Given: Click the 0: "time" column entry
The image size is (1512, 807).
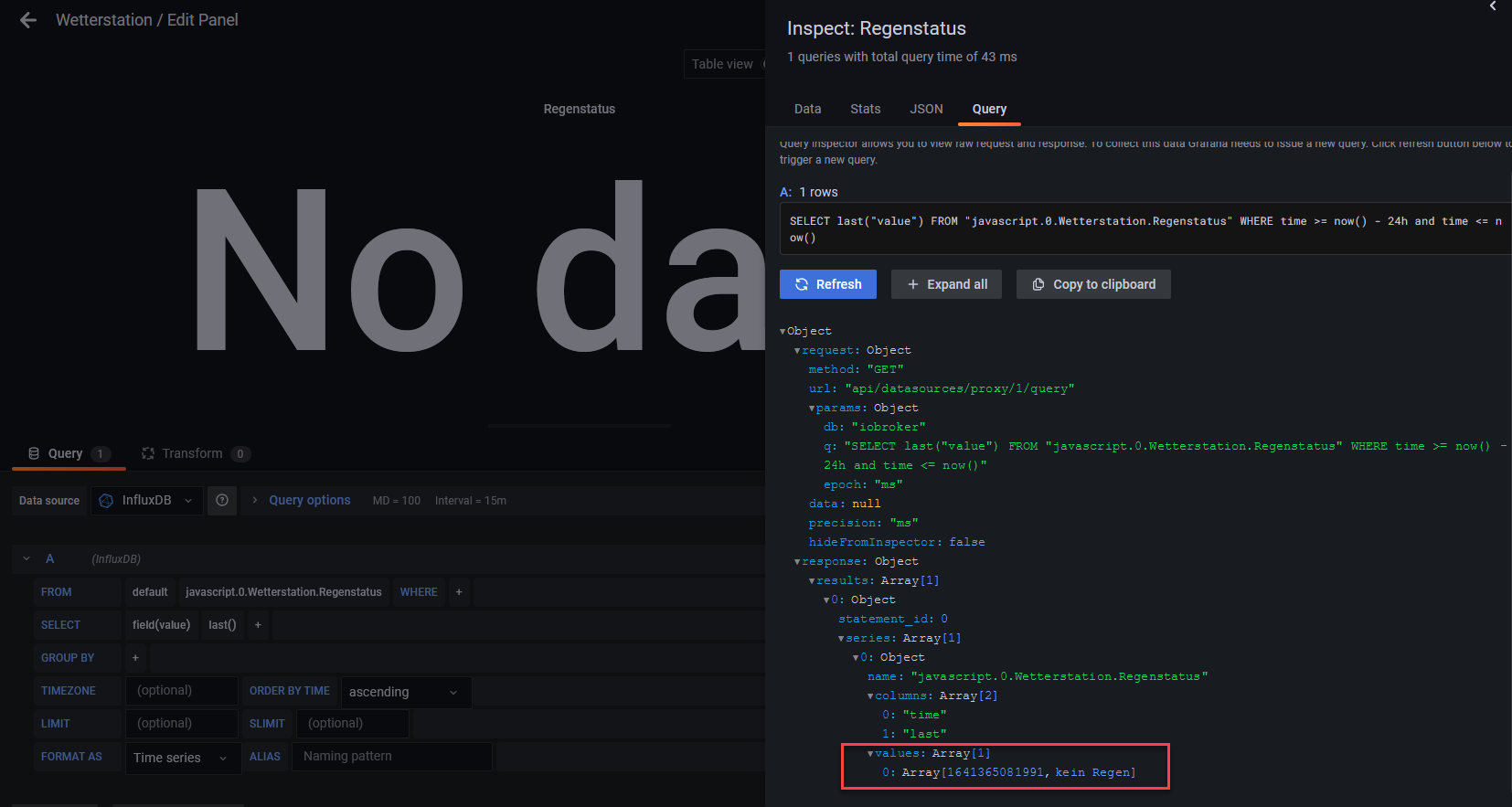Looking at the screenshot, I should [914, 716].
